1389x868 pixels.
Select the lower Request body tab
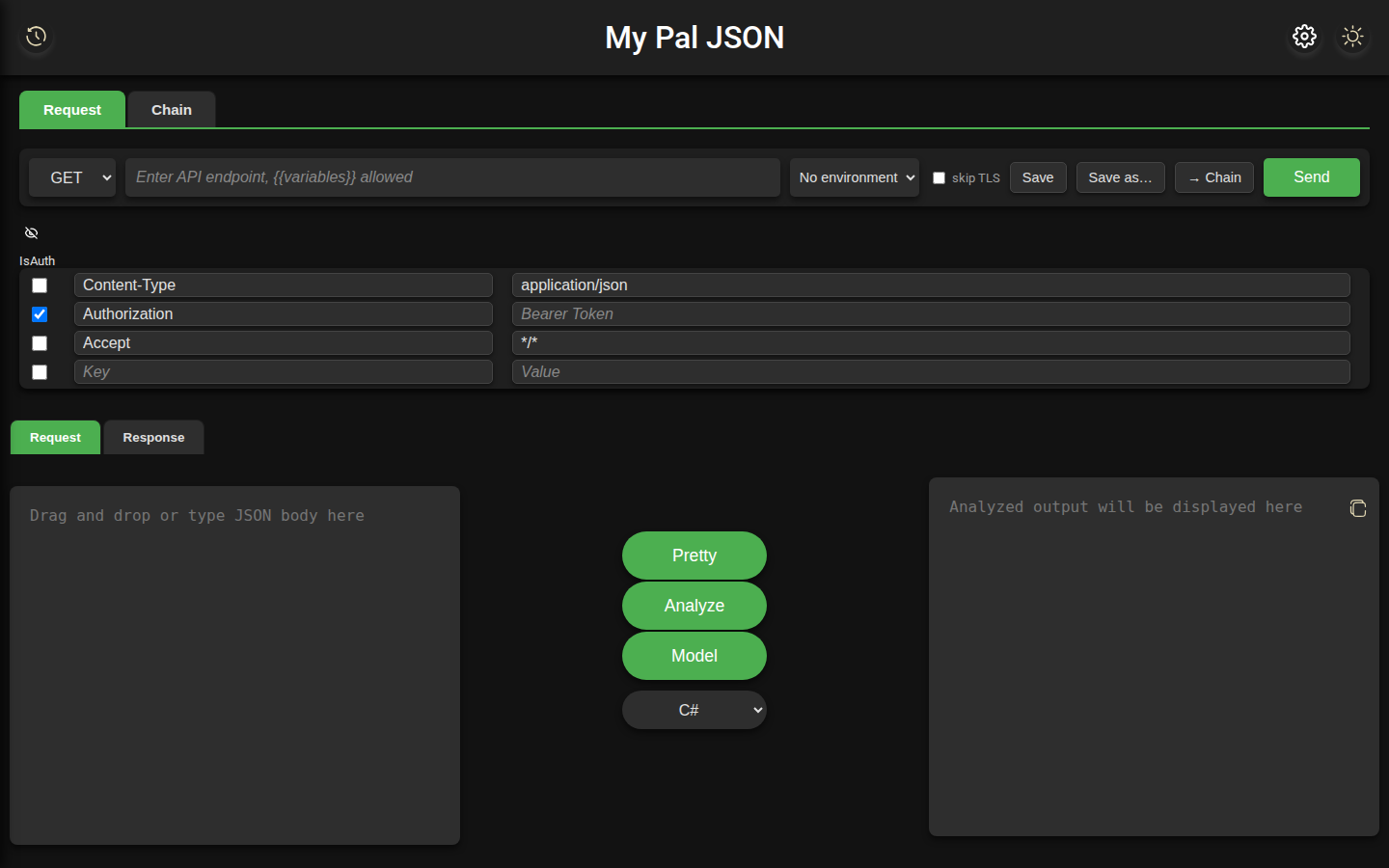point(55,438)
